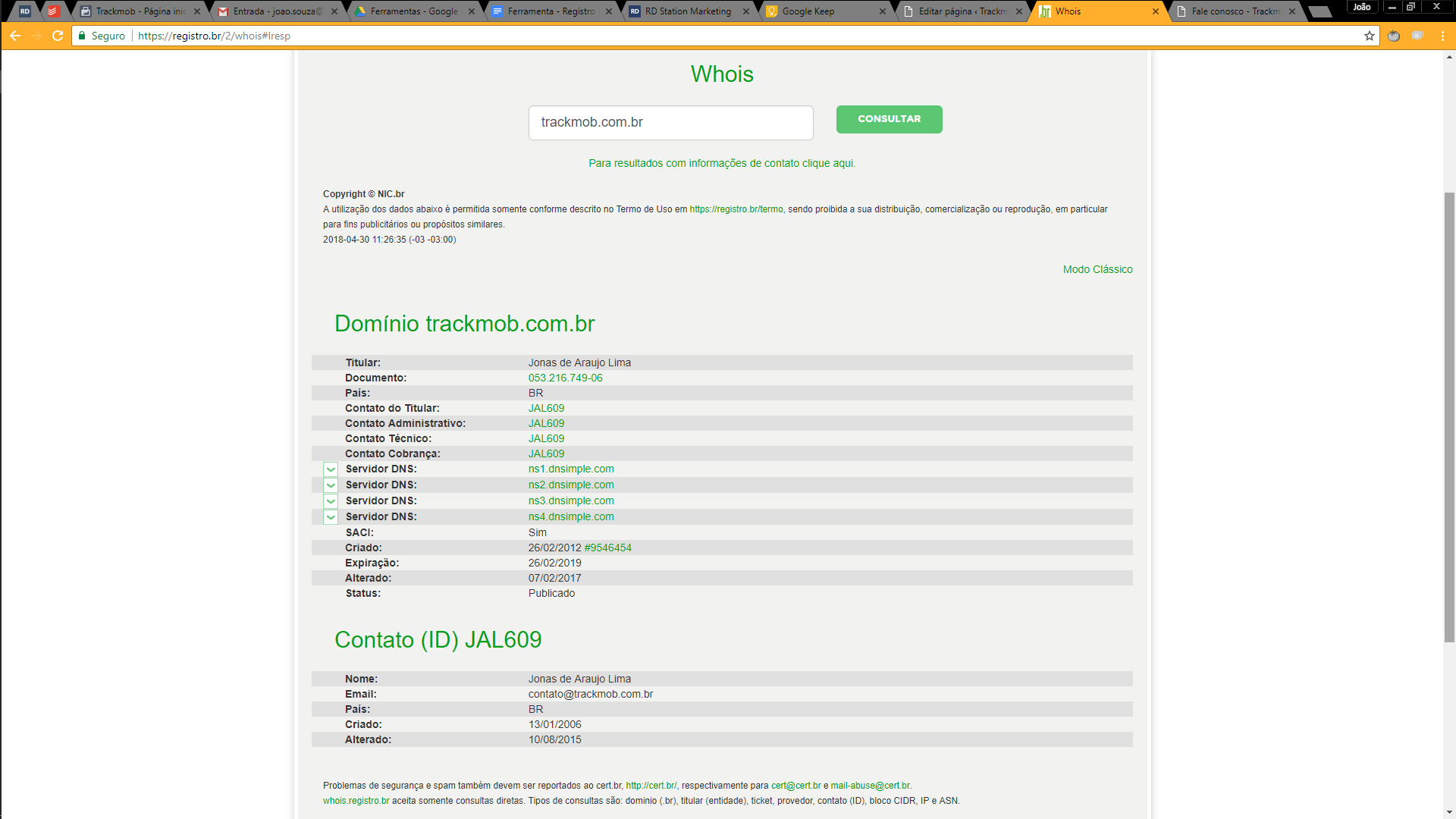Viewport: 1456px width, 819px height.
Task: Click the ticket number #9546454 link
Action: click(607, 548)
